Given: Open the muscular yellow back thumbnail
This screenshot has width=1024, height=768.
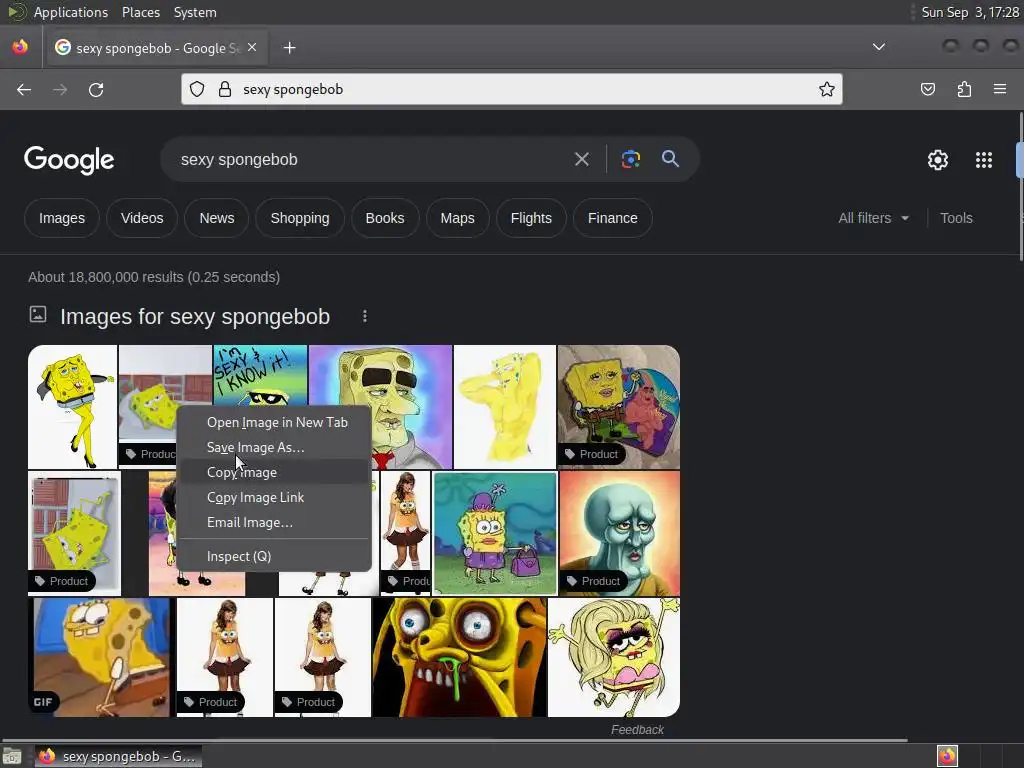Looking at the screenshot, I should click(x=505, y=407).
